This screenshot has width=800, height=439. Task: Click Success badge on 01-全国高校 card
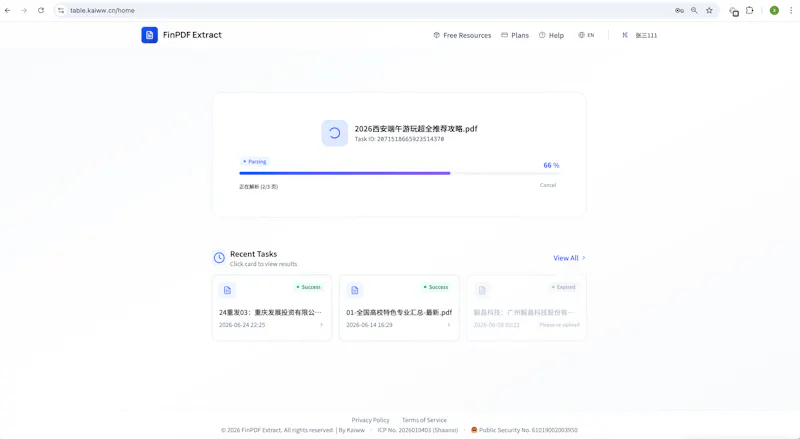[x=436, y=287]
